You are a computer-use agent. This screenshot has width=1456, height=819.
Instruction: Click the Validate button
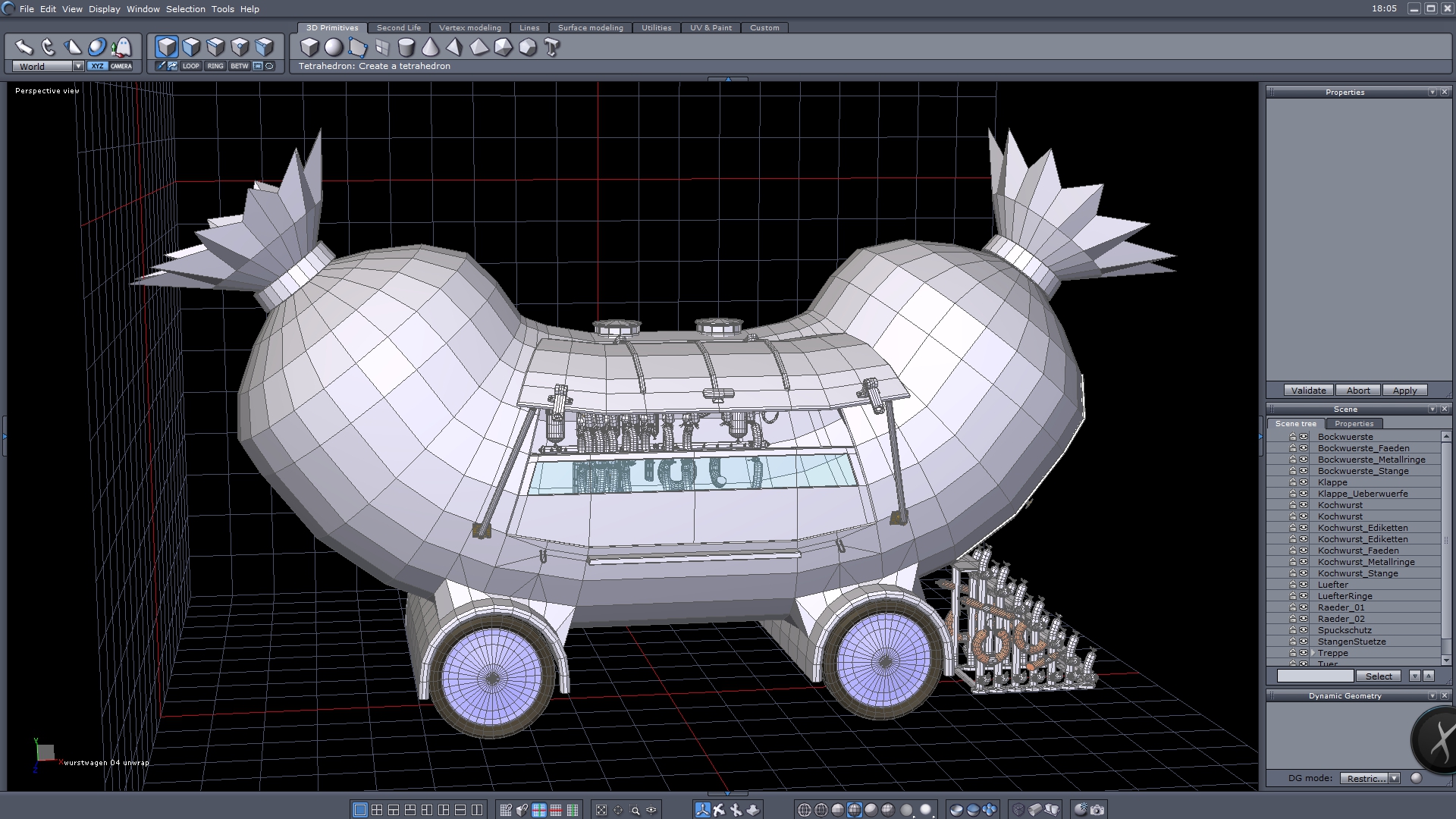[x=1308, y=391]
